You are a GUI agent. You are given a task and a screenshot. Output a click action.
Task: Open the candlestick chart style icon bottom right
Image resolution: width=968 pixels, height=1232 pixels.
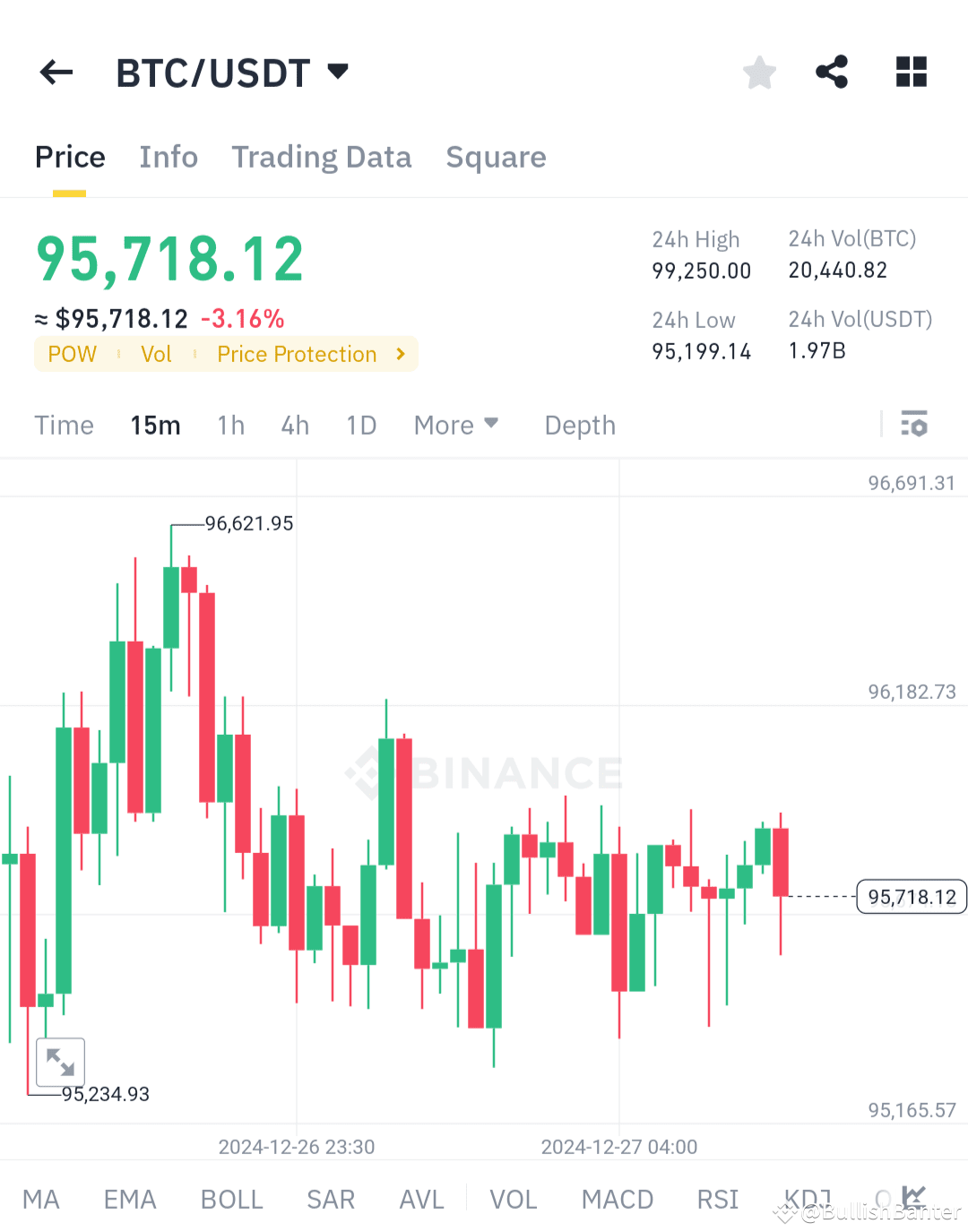point(915,1196)
